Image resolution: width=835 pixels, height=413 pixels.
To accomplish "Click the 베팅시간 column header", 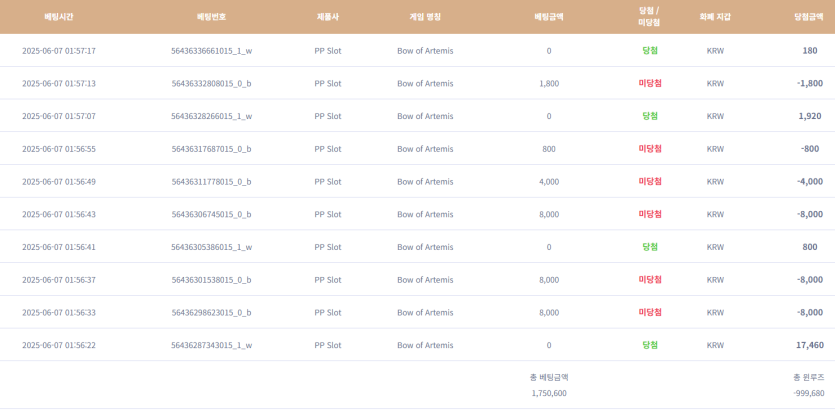I will tap(59, 17).
